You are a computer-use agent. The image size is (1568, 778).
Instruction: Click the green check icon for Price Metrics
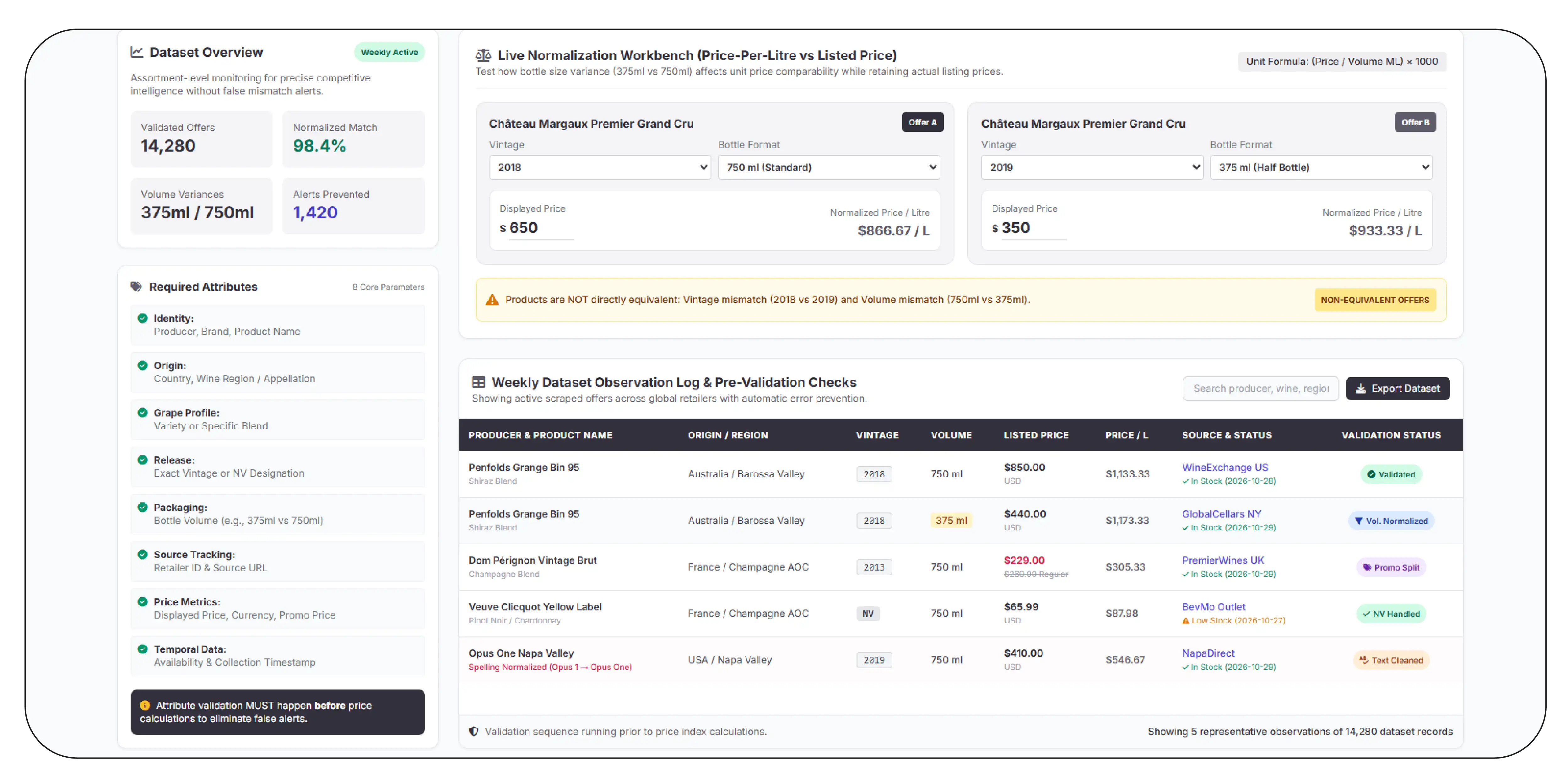[x=143, y=602]
